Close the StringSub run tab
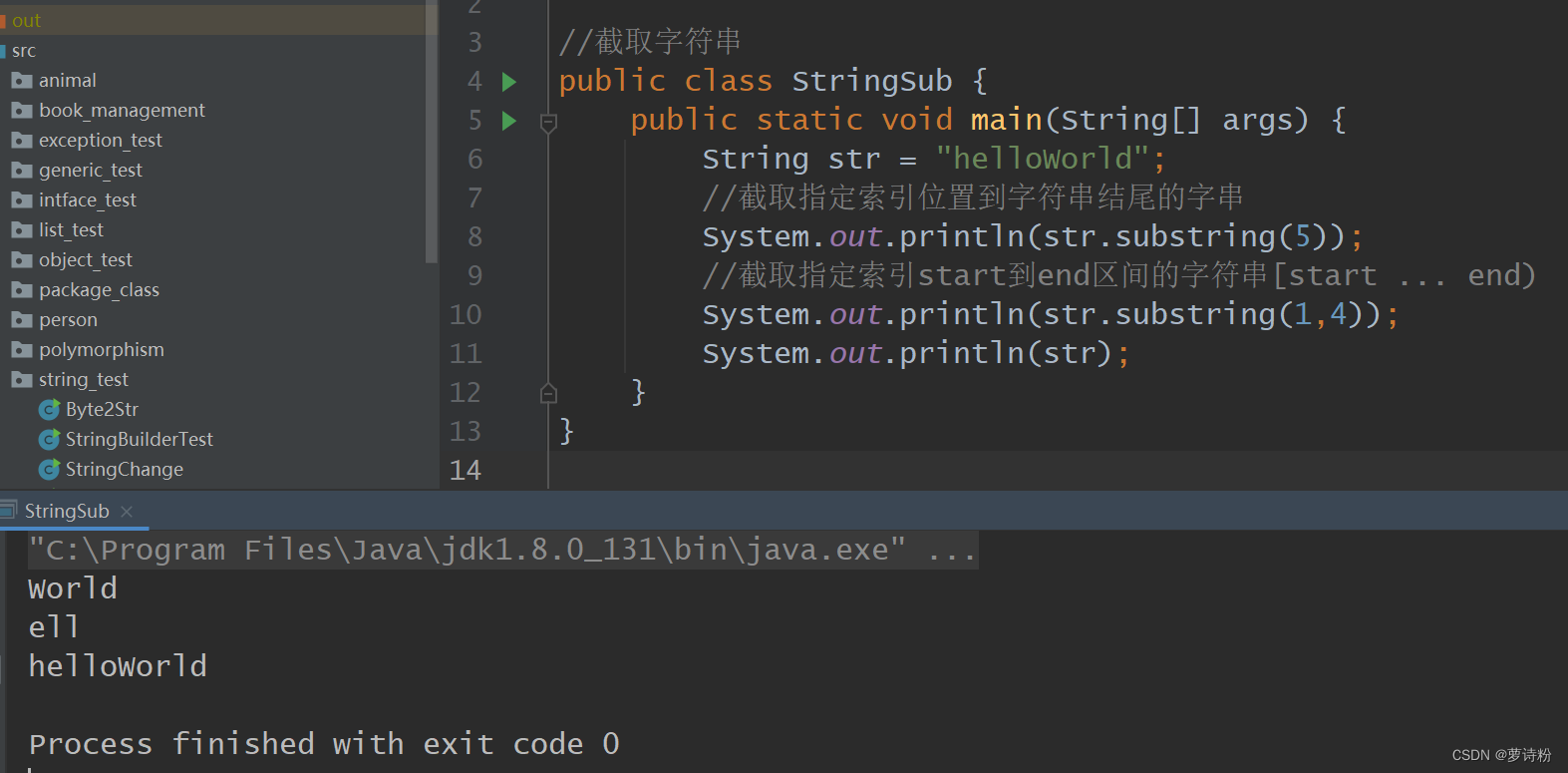Image resolution: width=1568 pixels, height=773 pixels. (127, 512)
